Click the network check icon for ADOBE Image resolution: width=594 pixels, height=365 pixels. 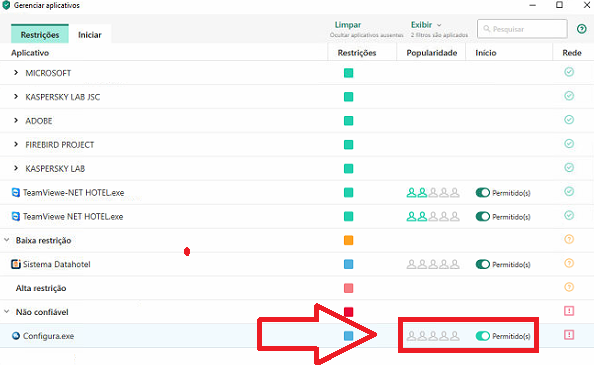pos(569,120)
